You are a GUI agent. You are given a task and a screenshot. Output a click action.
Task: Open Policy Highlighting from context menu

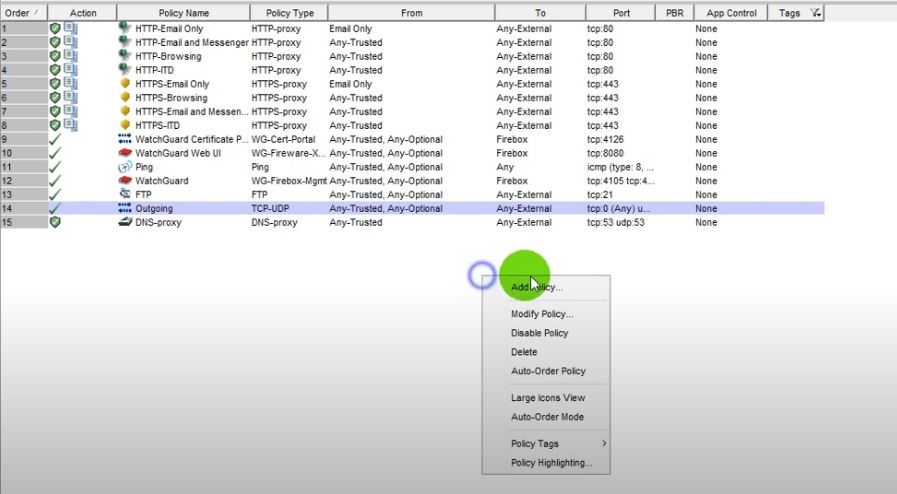[551, 463]
